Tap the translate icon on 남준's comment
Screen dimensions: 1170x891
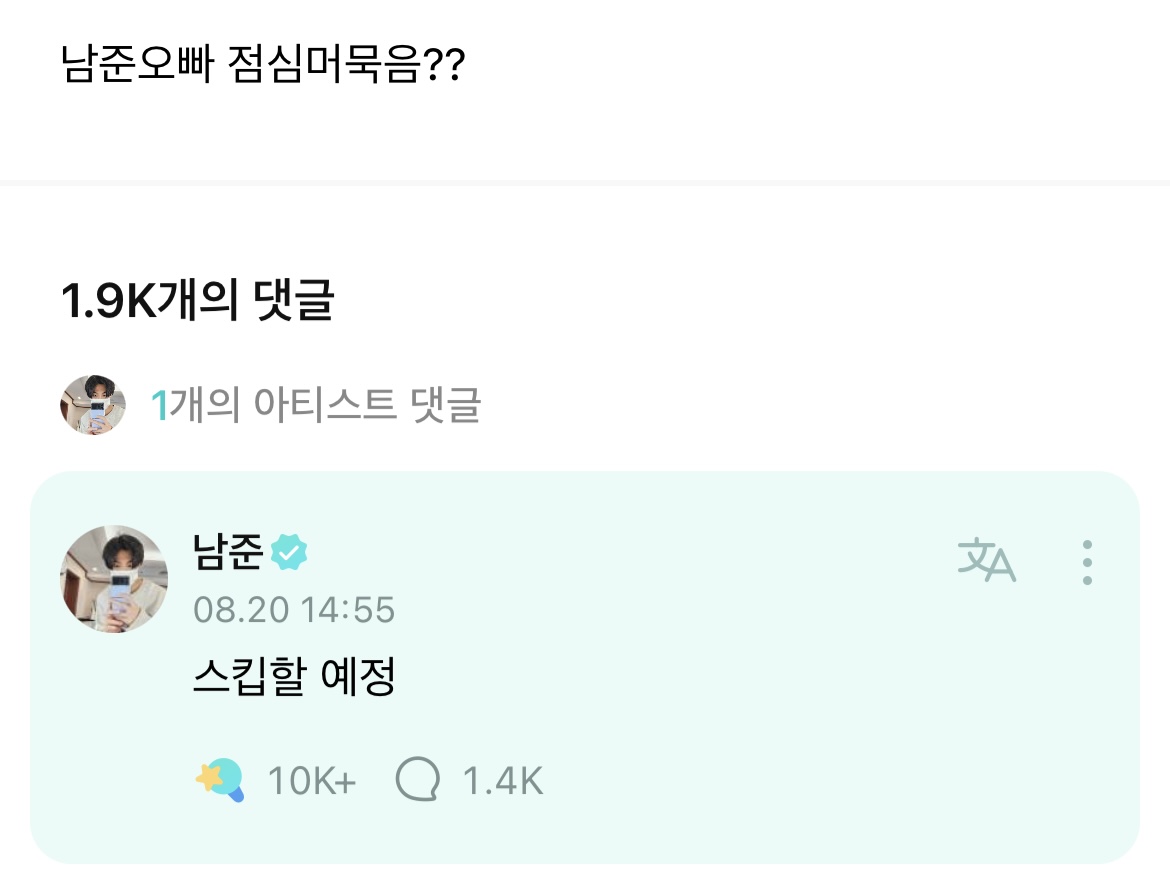tap(986, 561)
